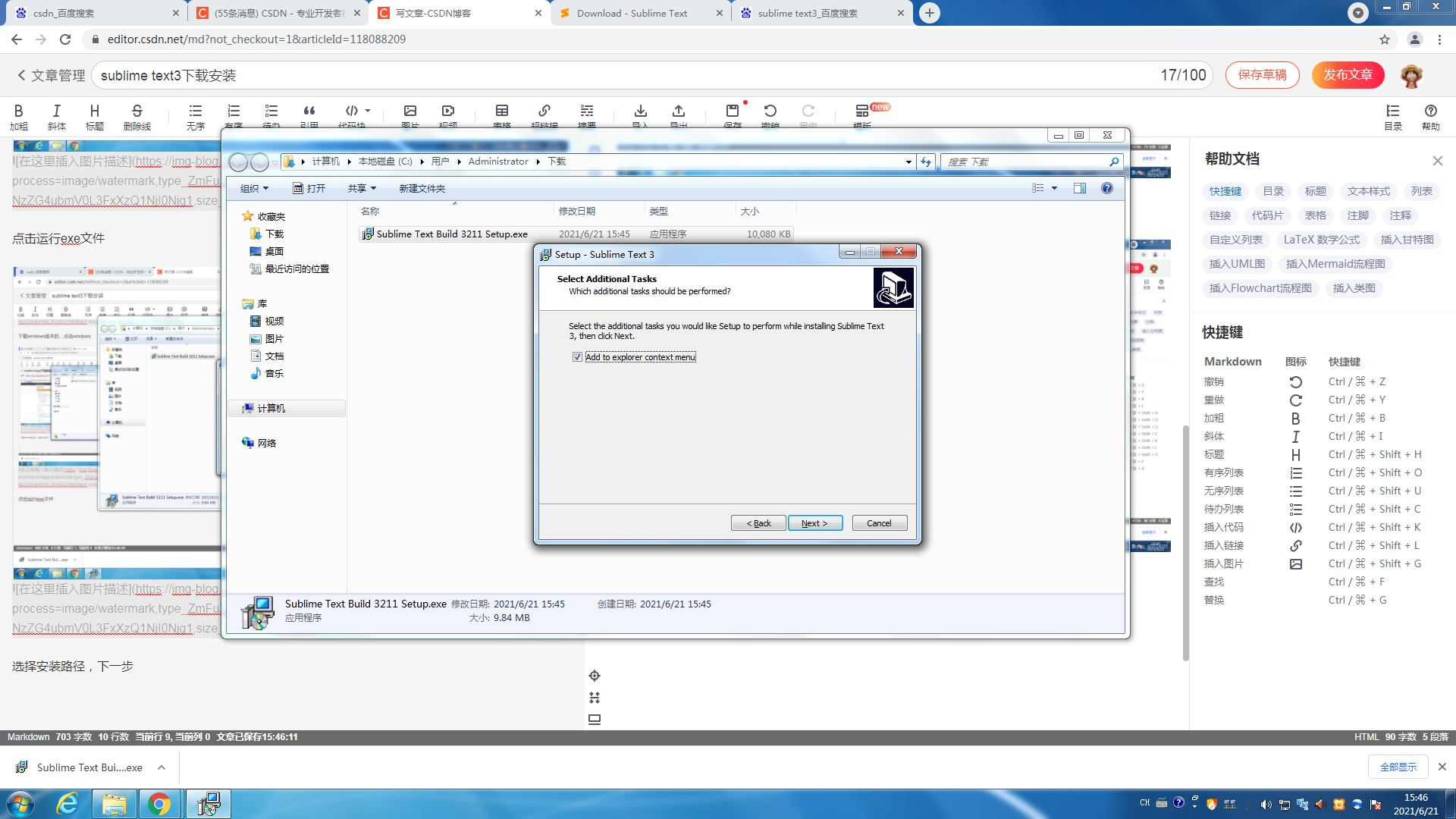Screen dimensions: 1456x819
Task: Click the strikethrough icon in editor toolbar
Action: (136, 112)
